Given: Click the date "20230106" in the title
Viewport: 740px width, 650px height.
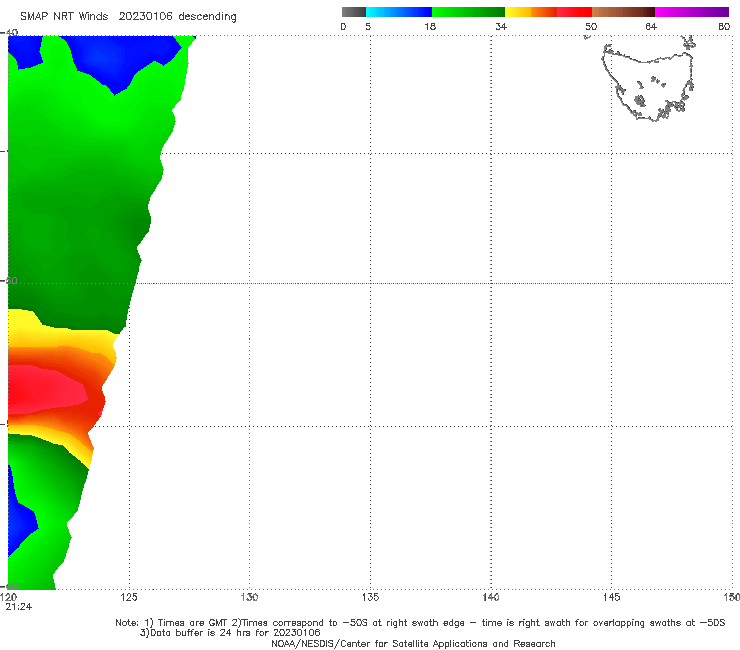Looking at the screenshot, I should (x=145, y=17).
